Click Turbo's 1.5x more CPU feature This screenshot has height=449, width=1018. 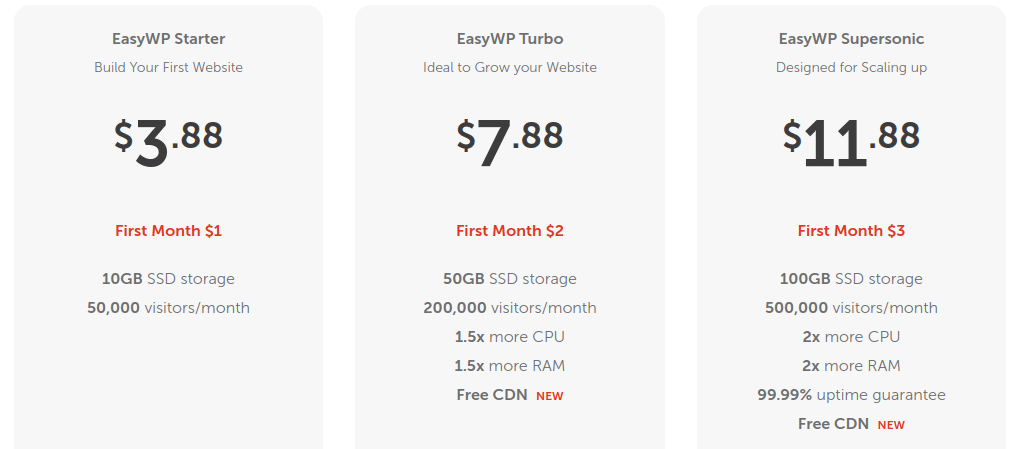(510, 337)
